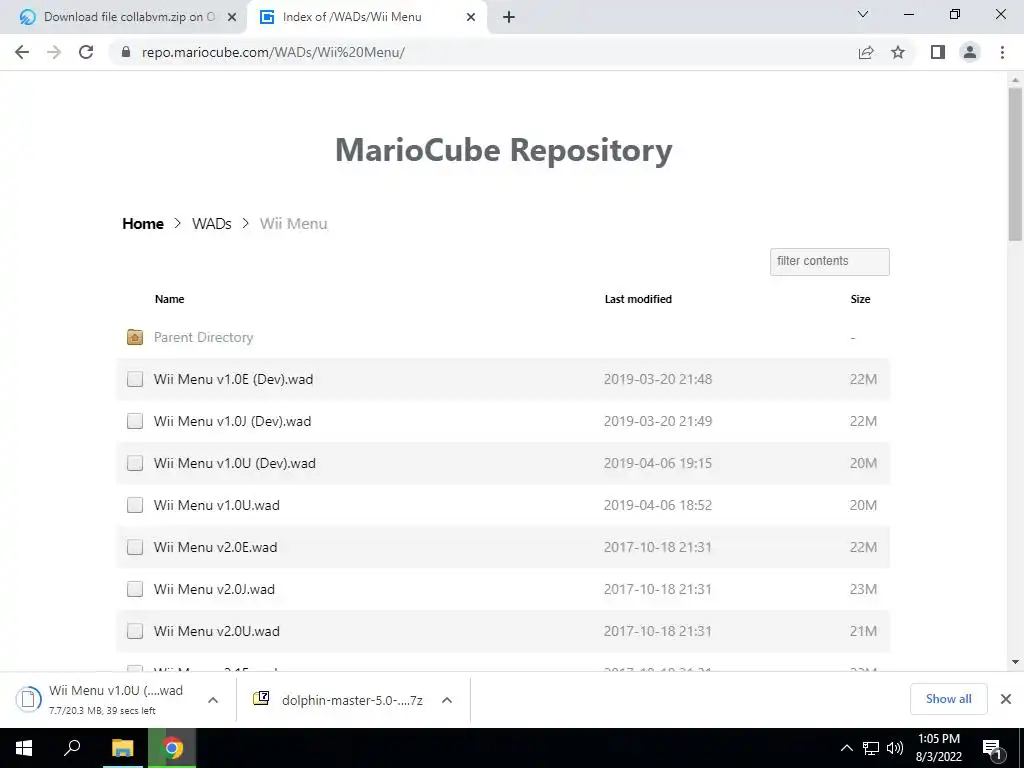Close the Download file collabvm.zip tab
This screenshot has height=768, width=1024.
[x=232, y=17]
